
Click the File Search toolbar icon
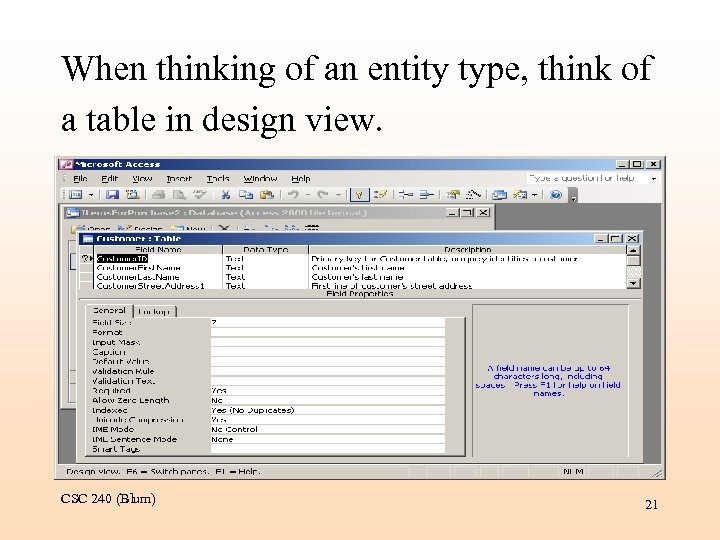click(133, 195)
